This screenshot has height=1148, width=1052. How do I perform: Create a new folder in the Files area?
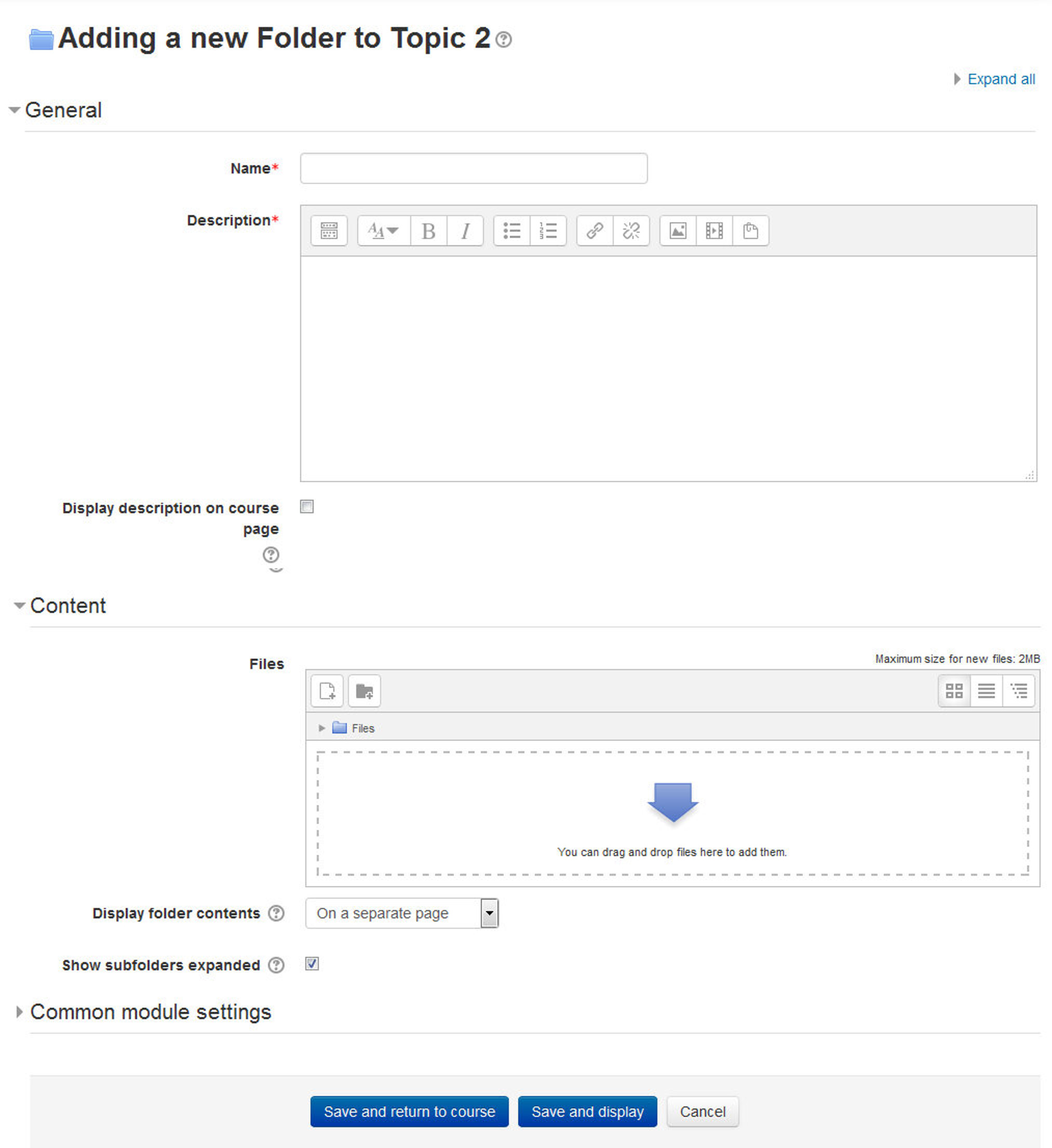(365, 691)
